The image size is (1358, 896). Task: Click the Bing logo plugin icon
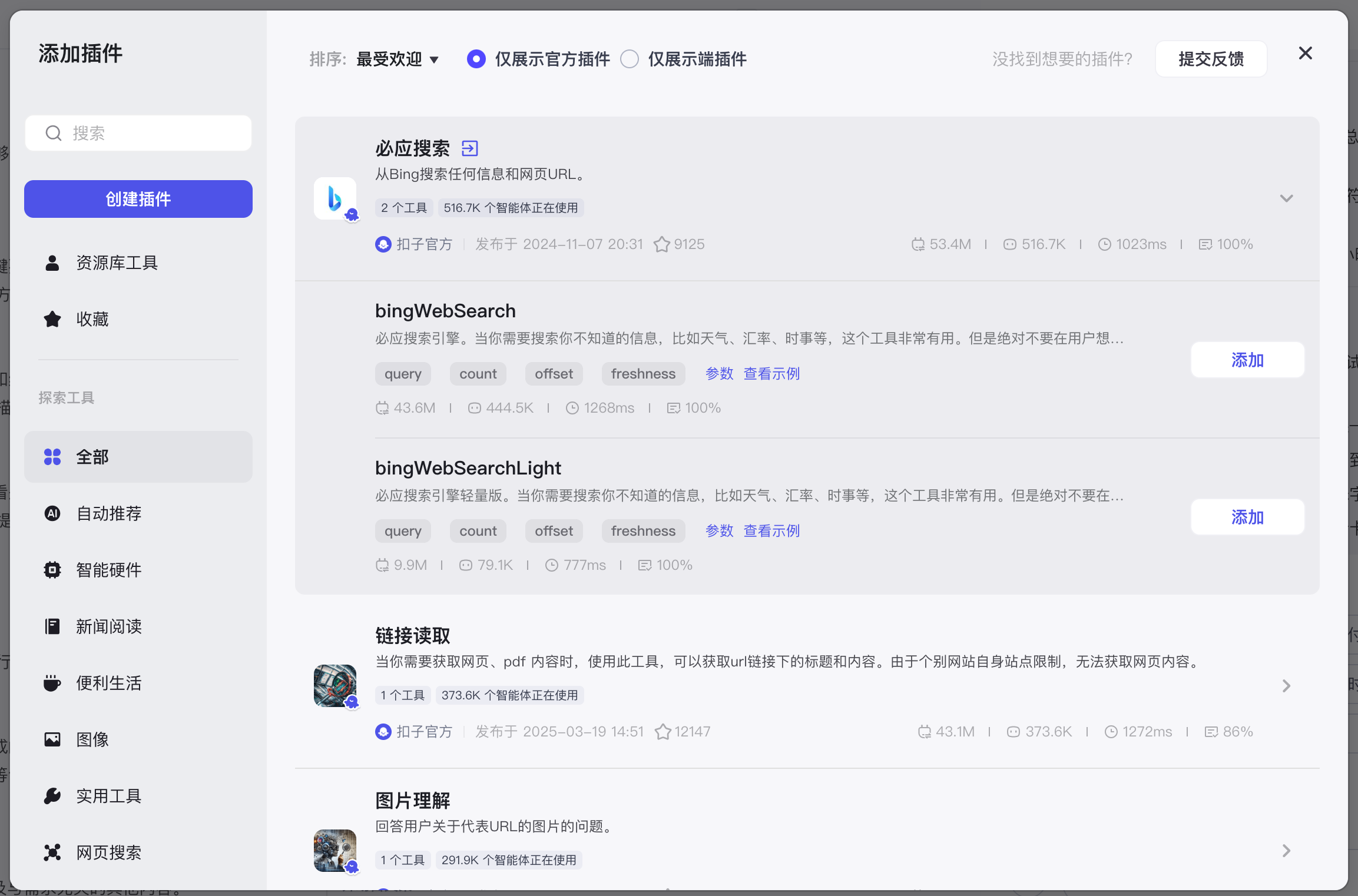coord(334,198)
